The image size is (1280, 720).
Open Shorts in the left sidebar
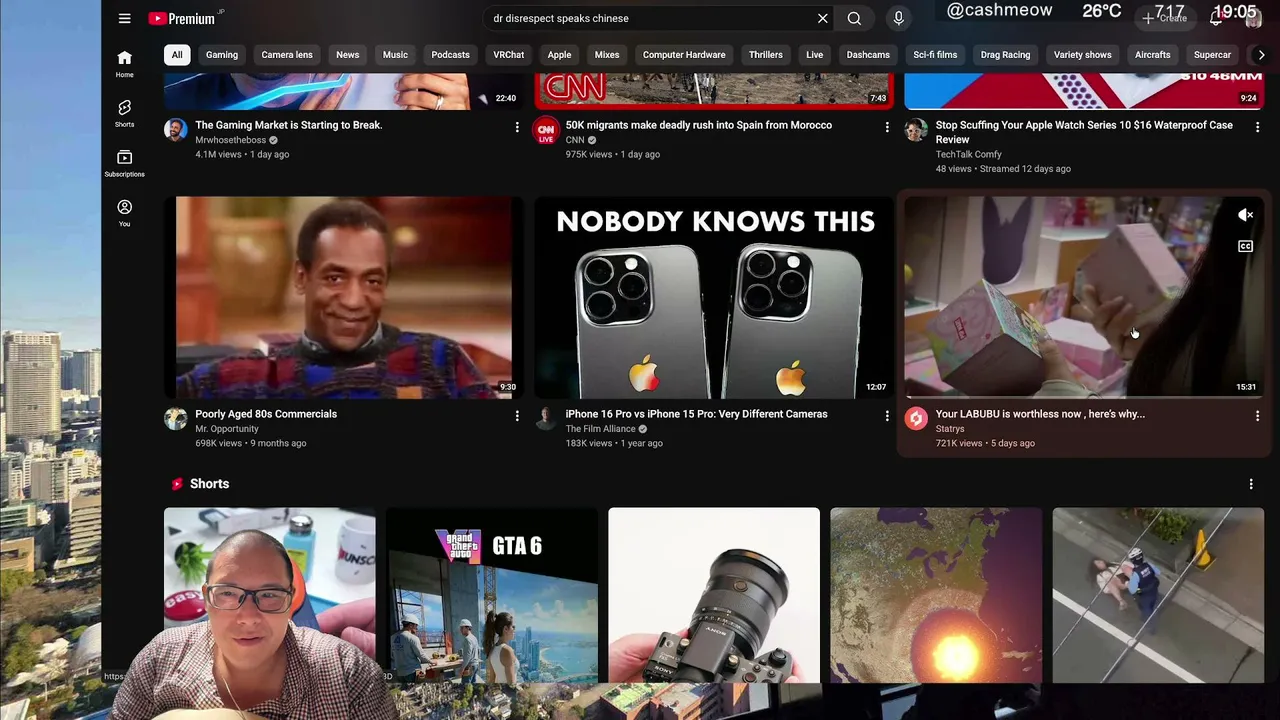point(124,113)
